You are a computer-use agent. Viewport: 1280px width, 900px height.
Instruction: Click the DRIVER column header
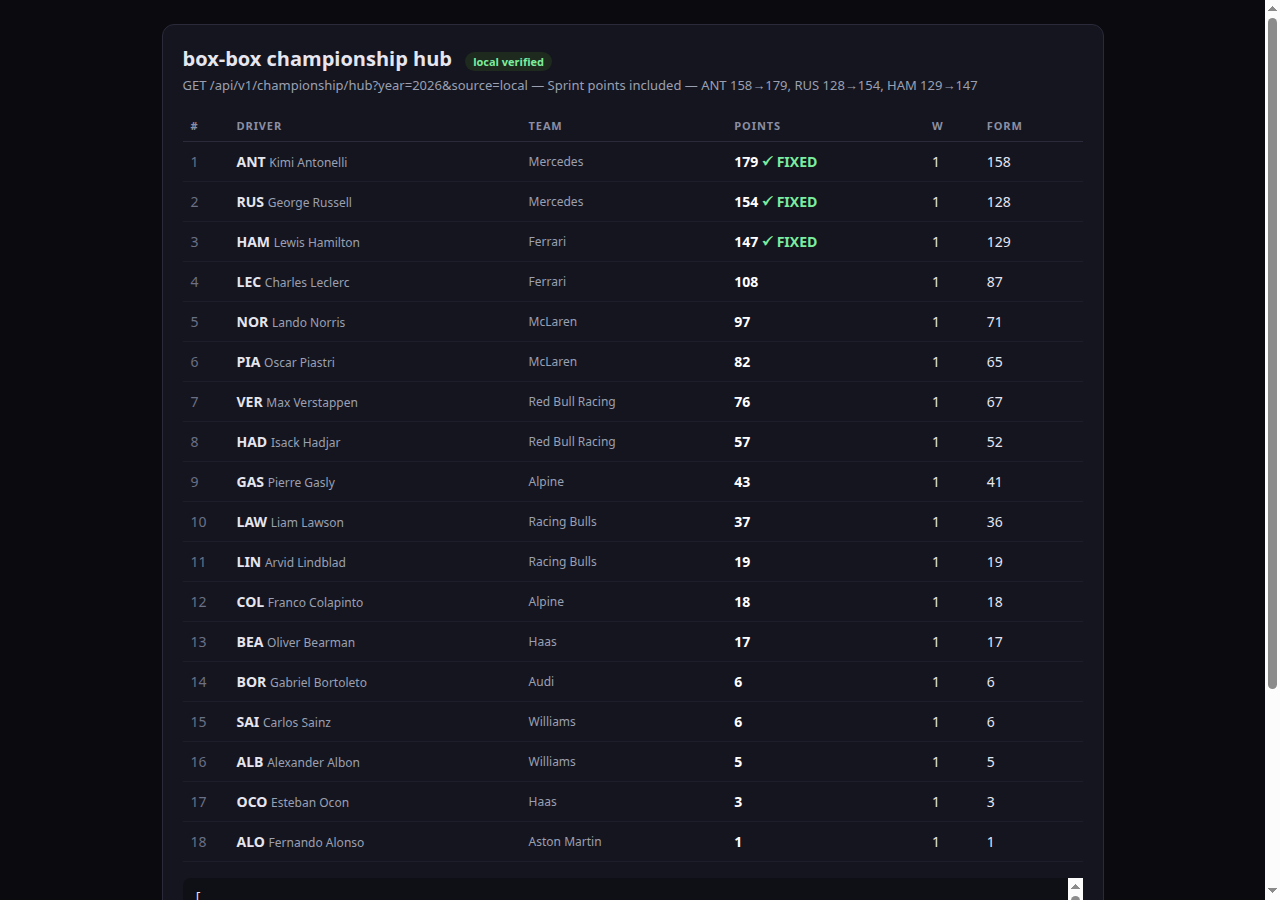259,126
